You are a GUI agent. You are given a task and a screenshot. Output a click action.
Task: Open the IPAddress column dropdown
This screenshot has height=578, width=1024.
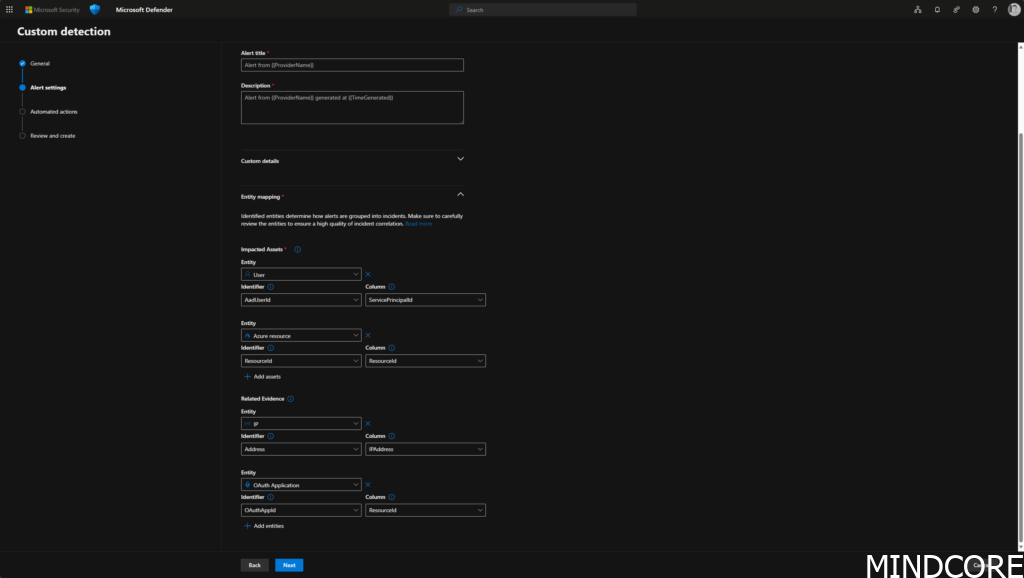(x=425, y=449)
